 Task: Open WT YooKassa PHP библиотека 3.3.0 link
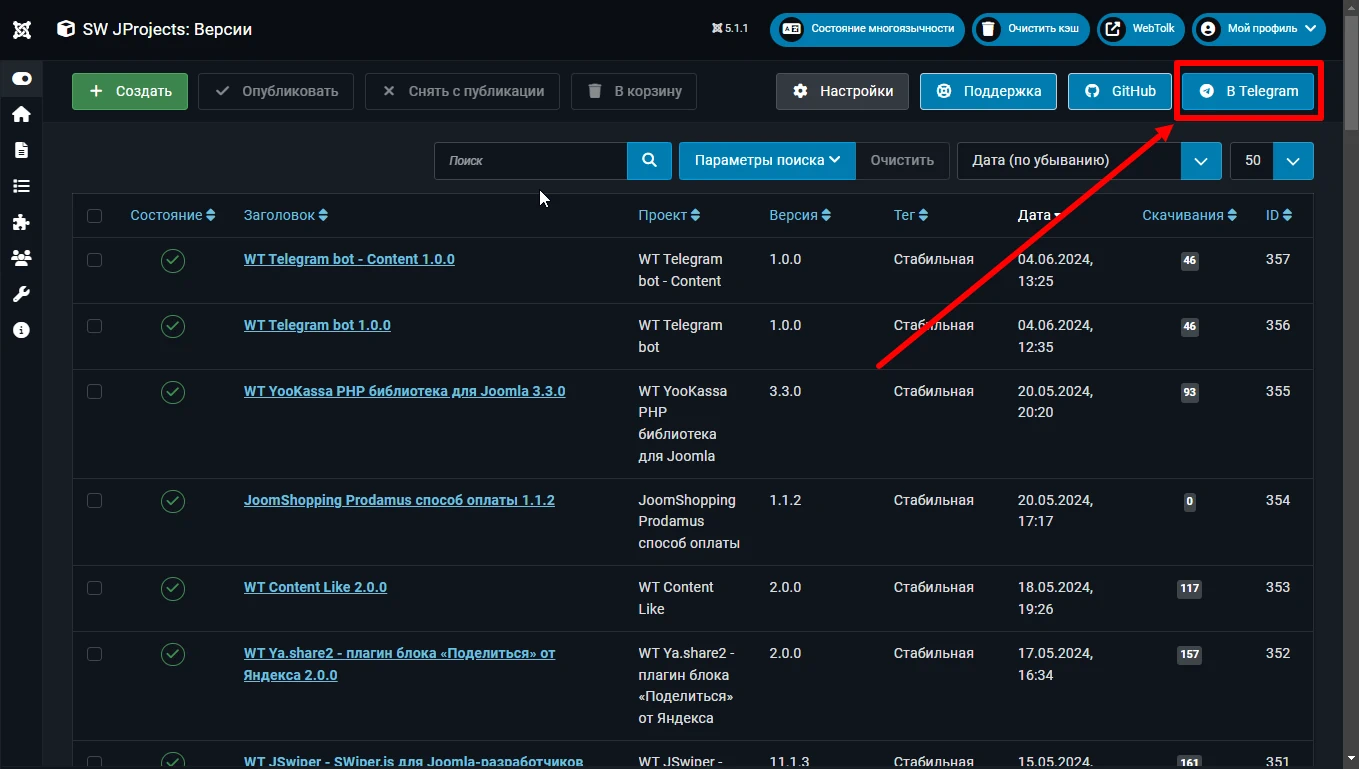pyautogui.click(x=404, y=391)
